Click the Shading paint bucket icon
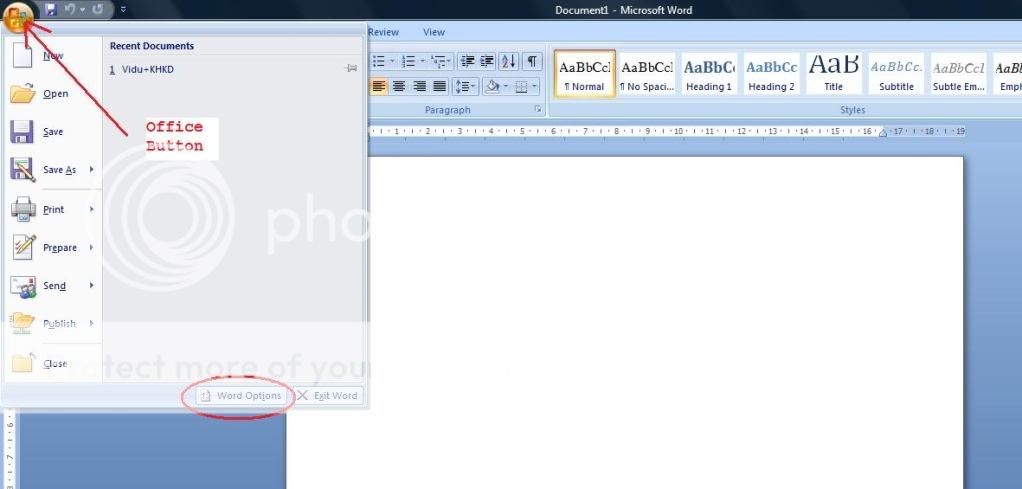Viewport: 1022px width, 489px height. point(493,86)
